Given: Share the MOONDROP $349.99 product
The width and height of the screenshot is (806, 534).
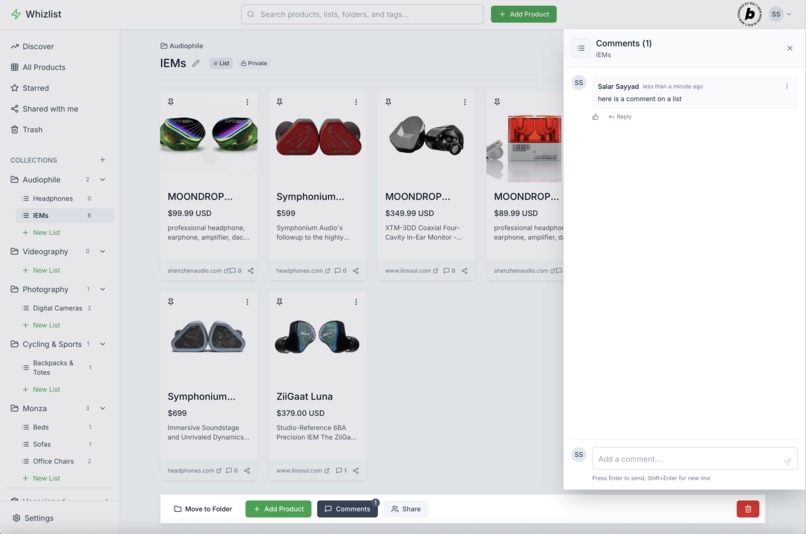Looking at the screenshot, I should point(465,270).
